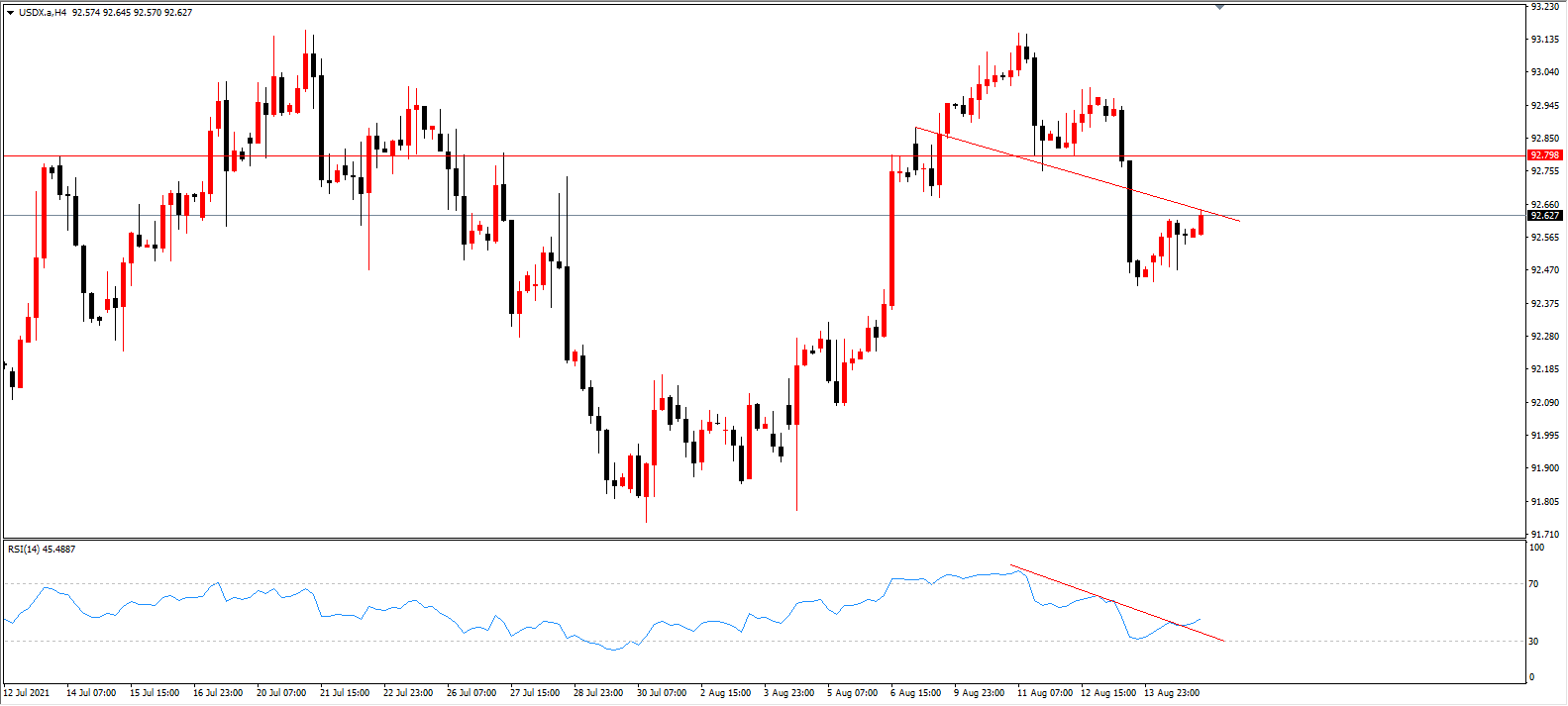This screenshot has width=1568, height=706.
Task: Click the chart shift triangle marker at top
Action: pos(1219,7)
